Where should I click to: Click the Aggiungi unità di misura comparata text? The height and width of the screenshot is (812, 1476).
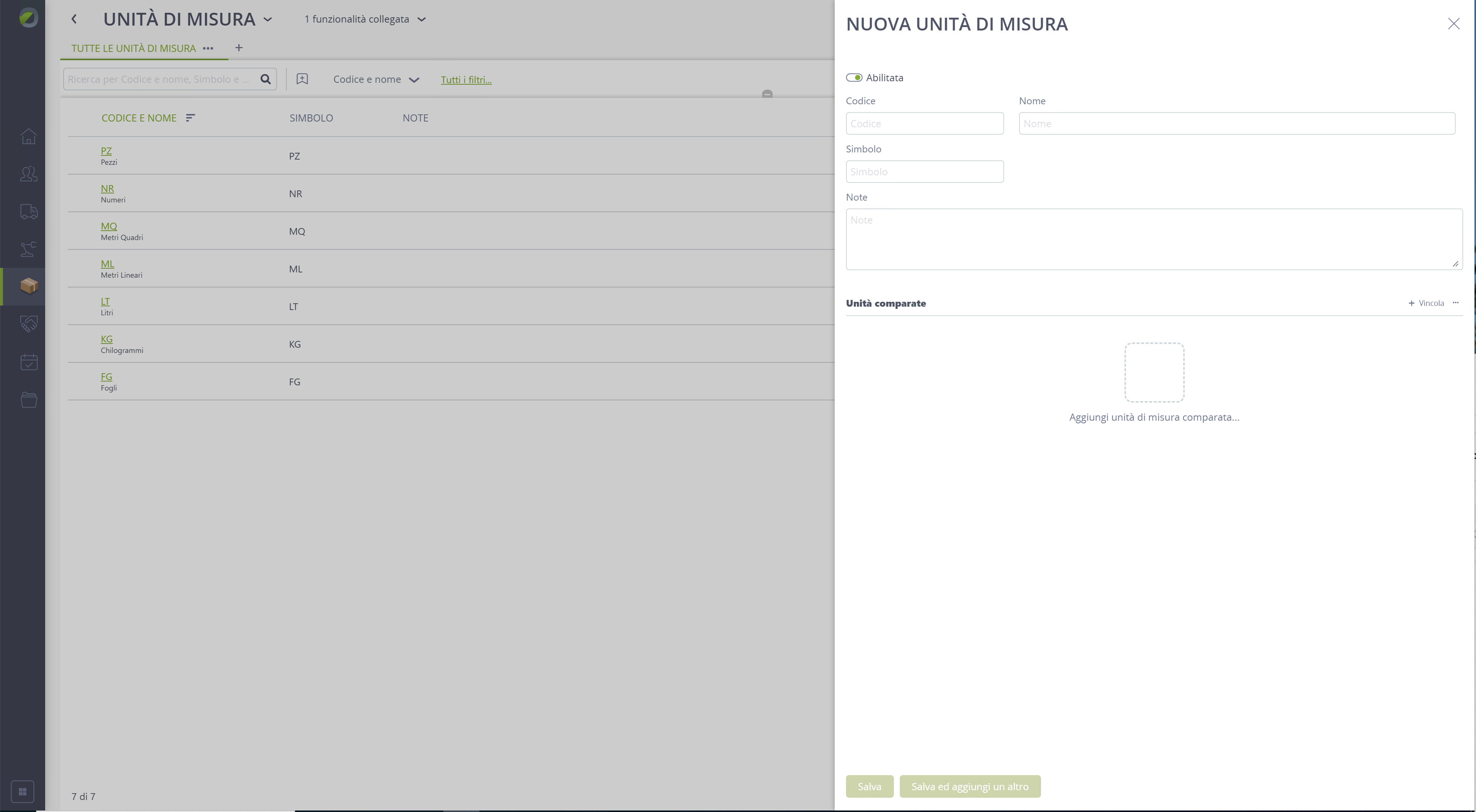tap(1154, 417)
